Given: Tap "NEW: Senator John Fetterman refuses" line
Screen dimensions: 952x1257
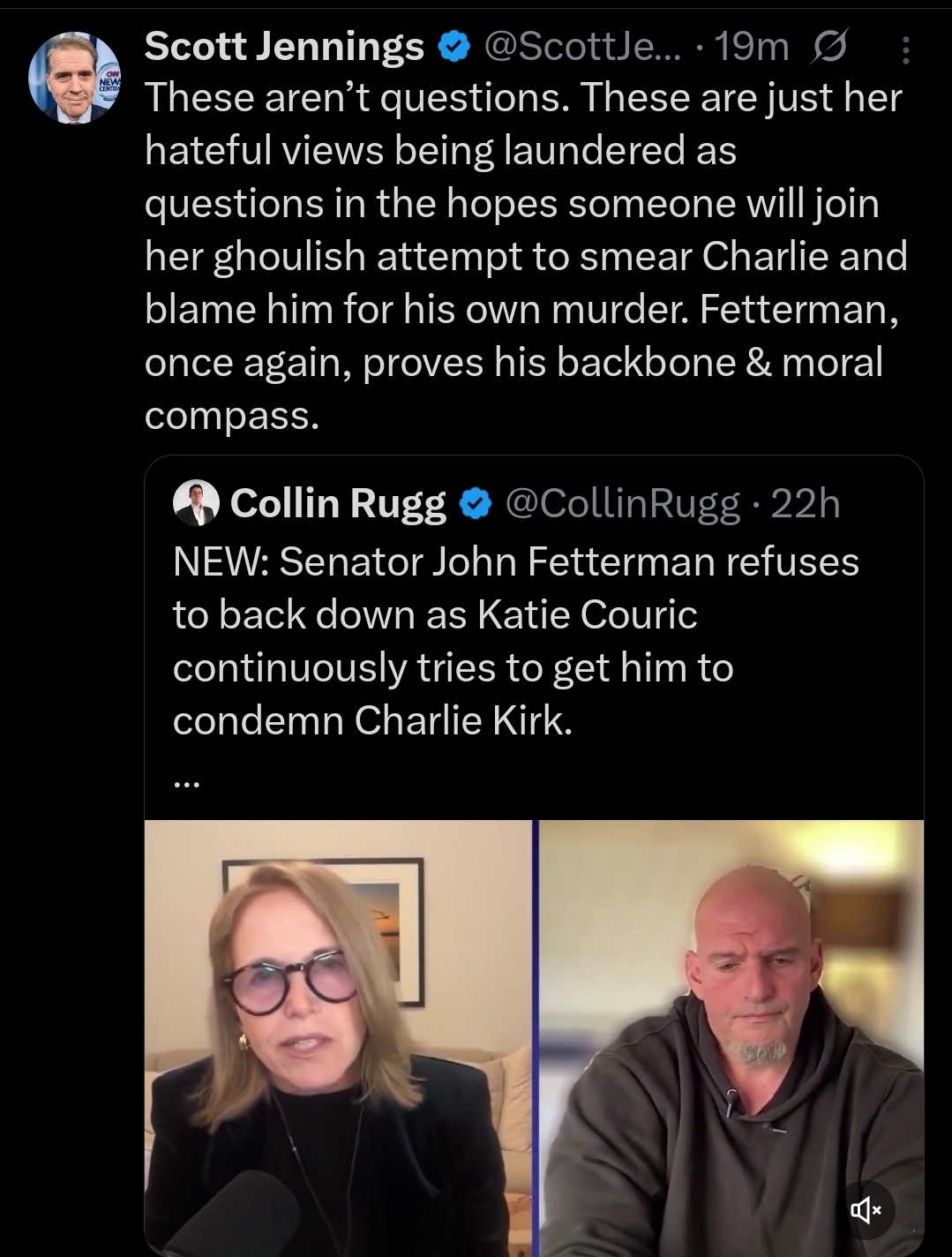Looking at the screenshot, I should coord(516,562).
